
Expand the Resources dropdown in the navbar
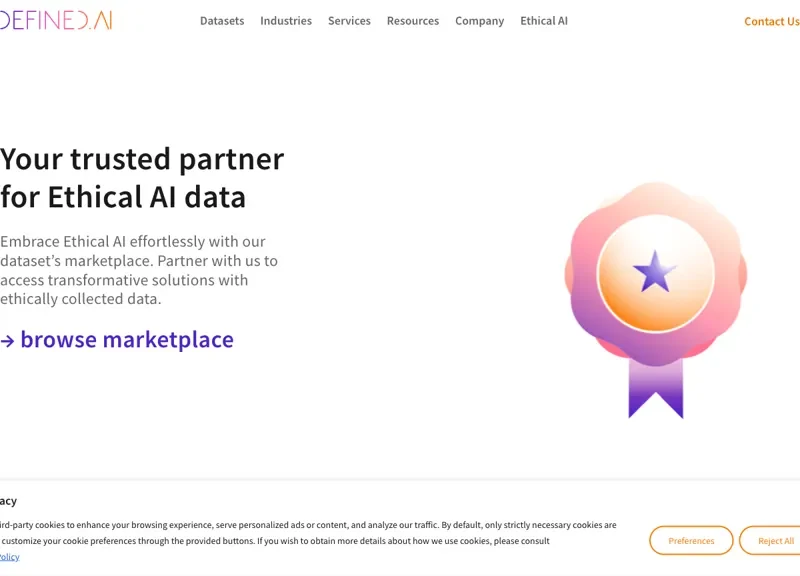coord(412,20)
